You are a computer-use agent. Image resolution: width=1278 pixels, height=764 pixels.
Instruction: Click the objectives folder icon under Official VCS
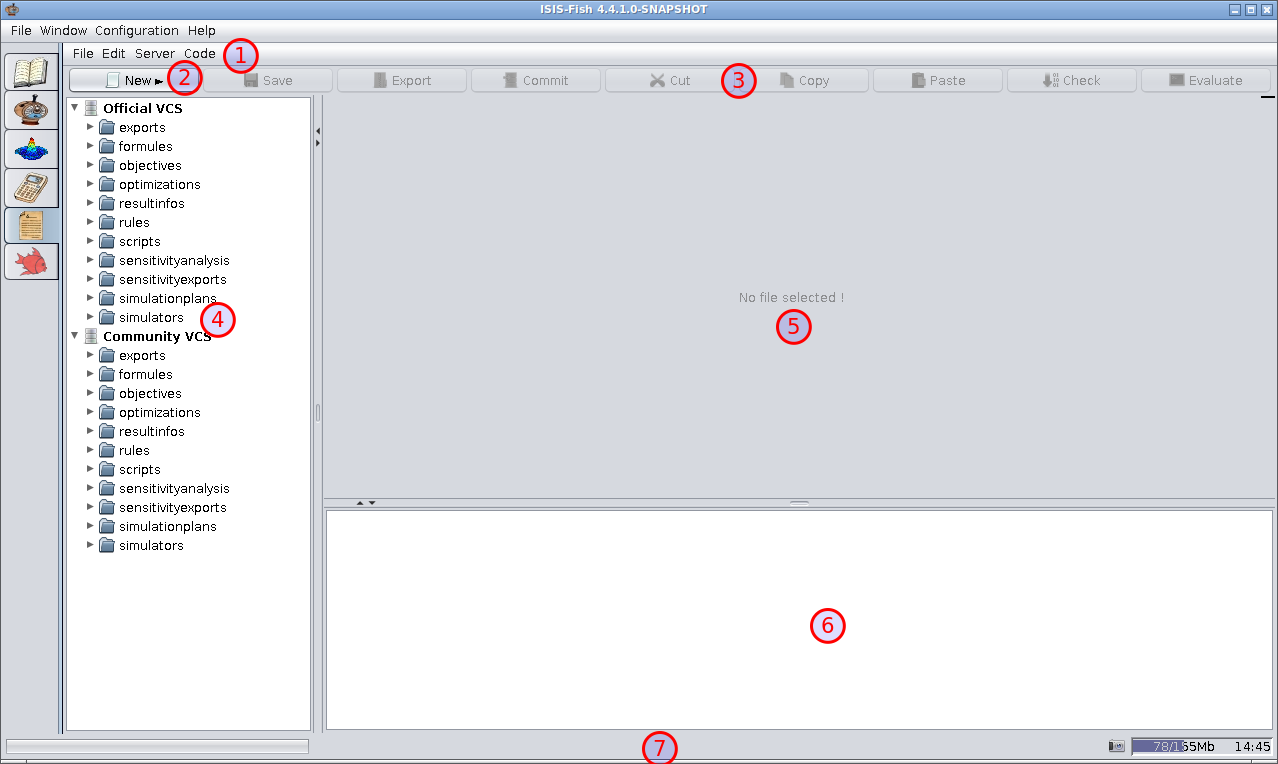pos(107,165)
